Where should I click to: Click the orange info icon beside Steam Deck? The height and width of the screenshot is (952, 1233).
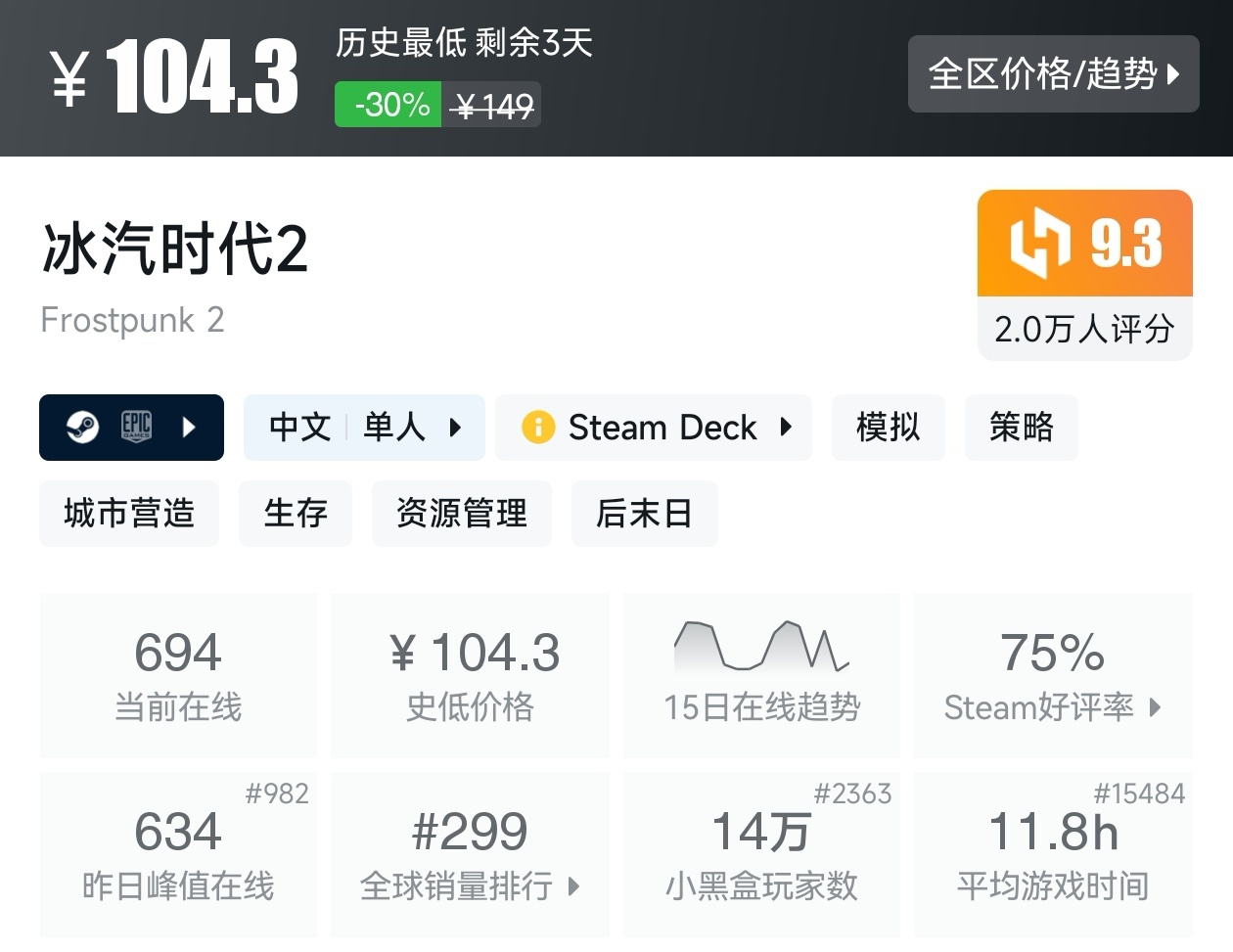pos(536,428)
